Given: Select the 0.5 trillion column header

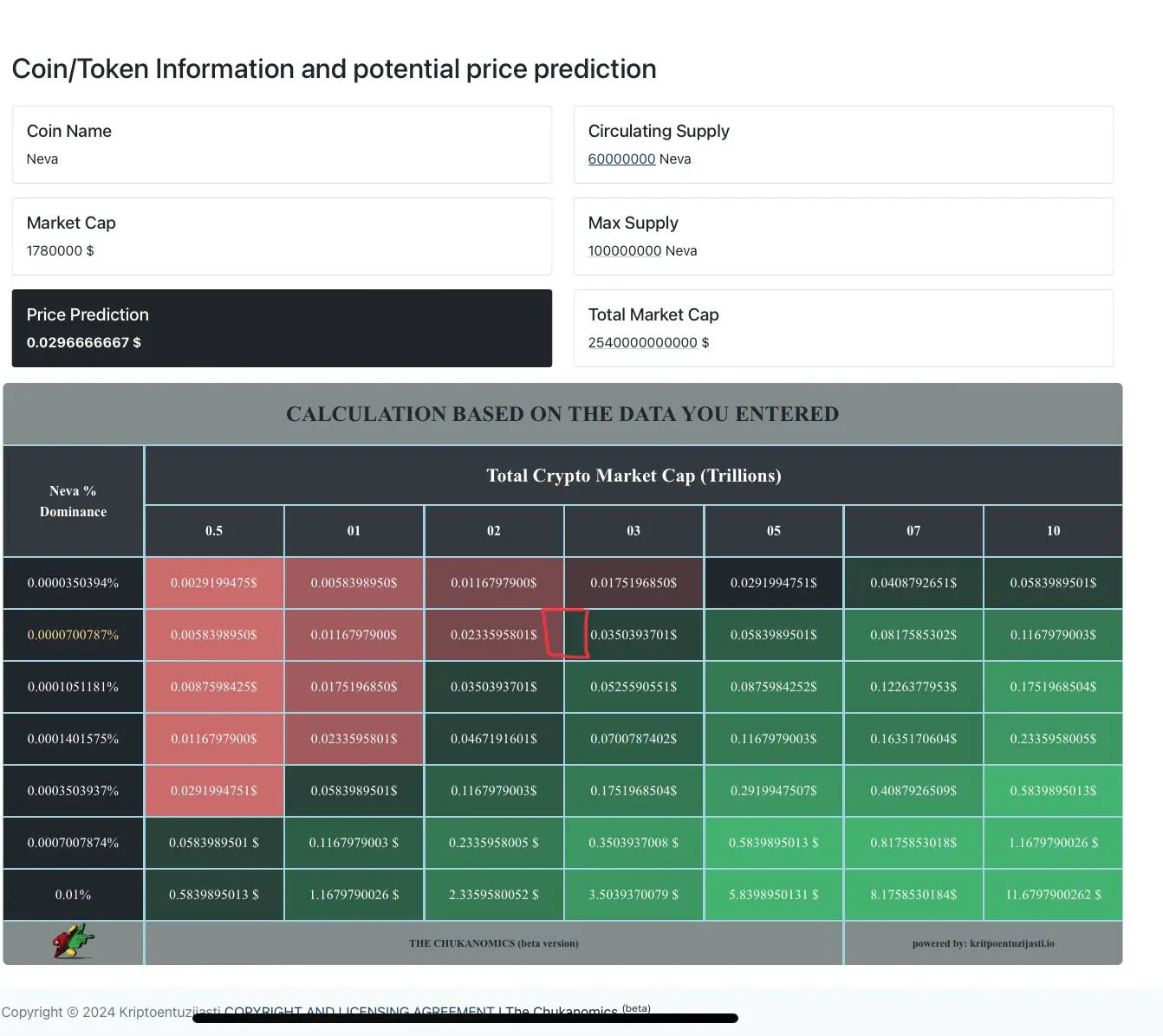Looking at the screenshot, I should [x=214, y=531].
